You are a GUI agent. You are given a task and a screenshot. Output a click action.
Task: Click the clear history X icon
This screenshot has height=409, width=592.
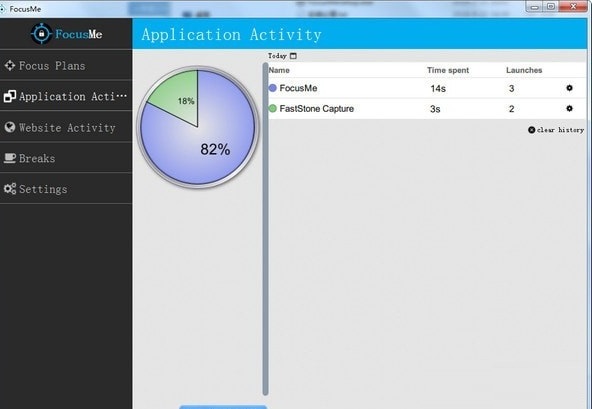(532, 130)
